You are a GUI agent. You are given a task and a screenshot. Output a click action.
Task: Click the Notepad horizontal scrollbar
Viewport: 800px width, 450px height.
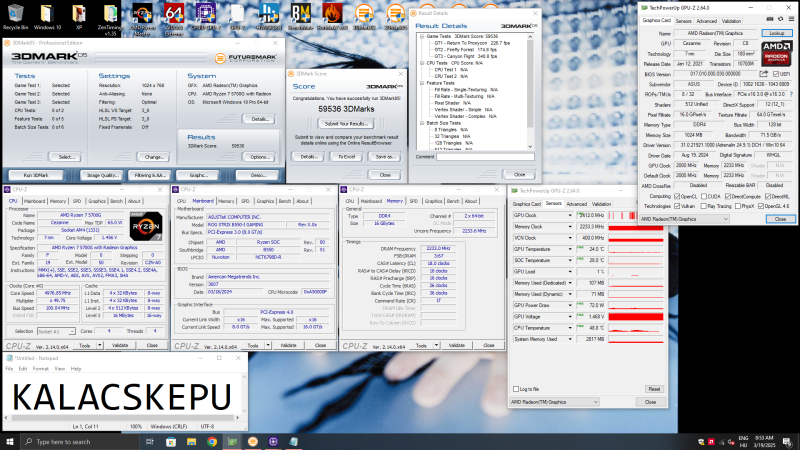121,417
